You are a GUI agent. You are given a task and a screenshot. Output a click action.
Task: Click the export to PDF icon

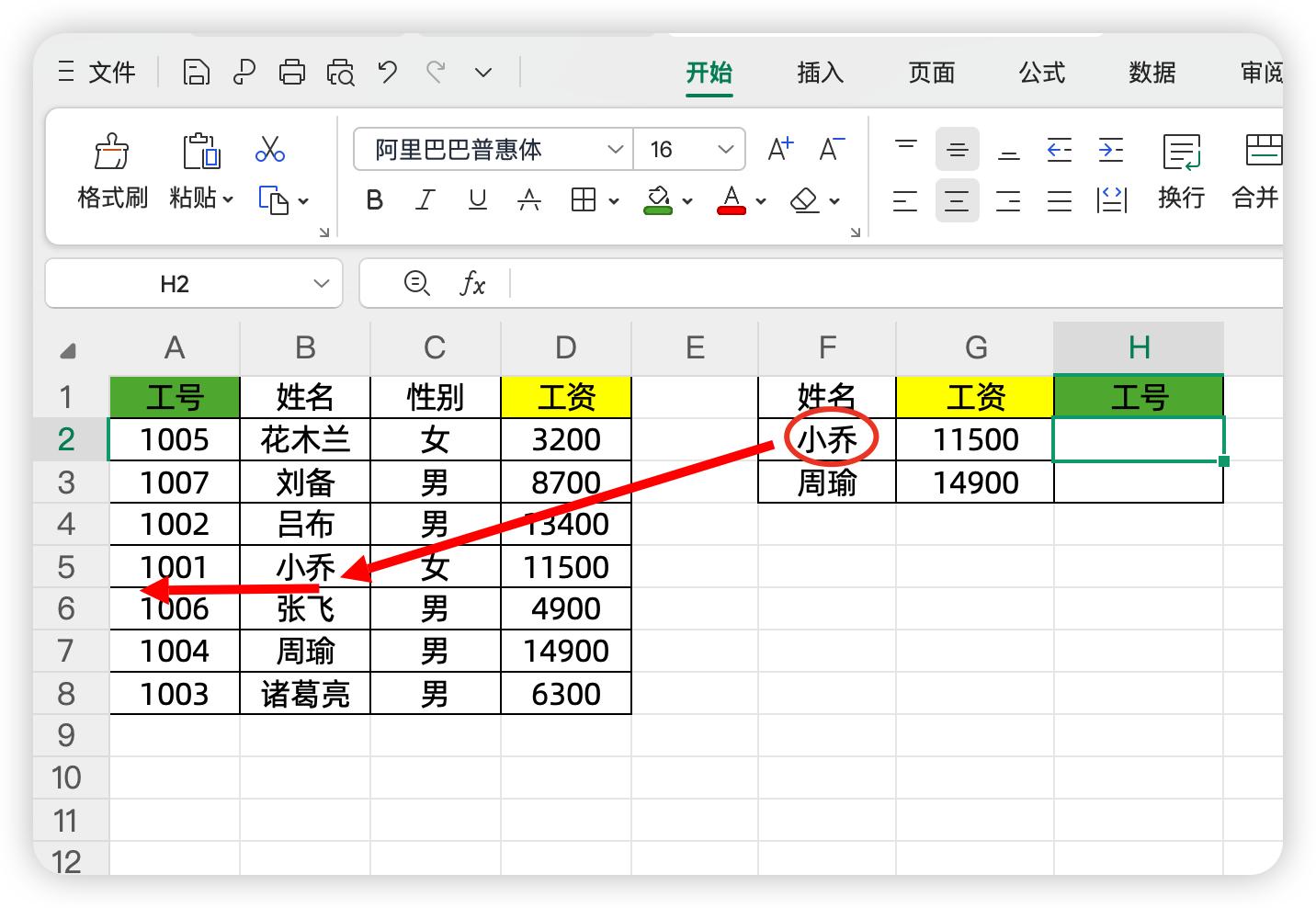point(244,72)
